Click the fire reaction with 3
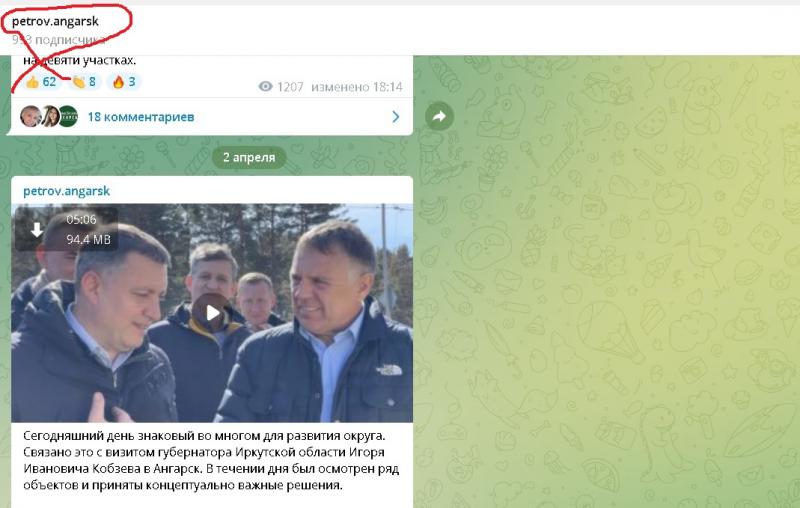The height and width of the screenshot is (508, 800). coord(124,82)
